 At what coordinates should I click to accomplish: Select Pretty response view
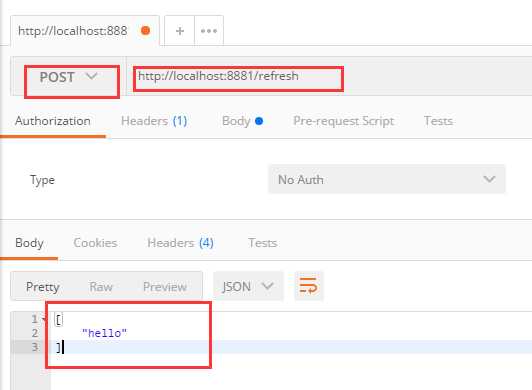pyautogui.click(x=42, y=287)
